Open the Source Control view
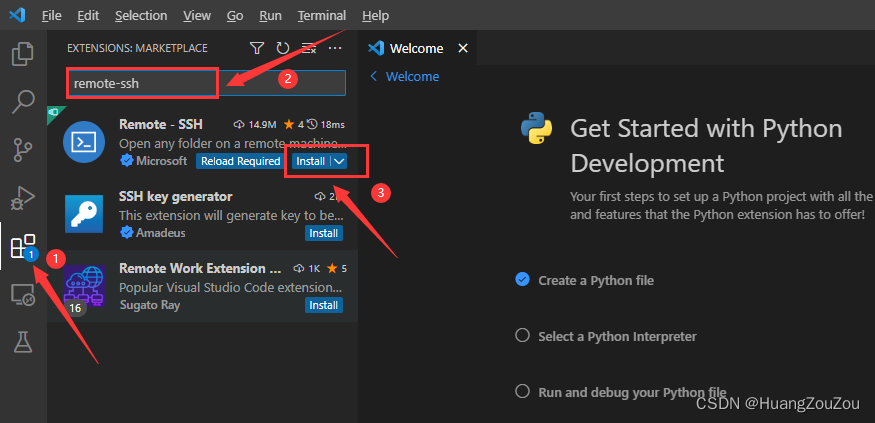Screen dimensions: 875x423 23,149
